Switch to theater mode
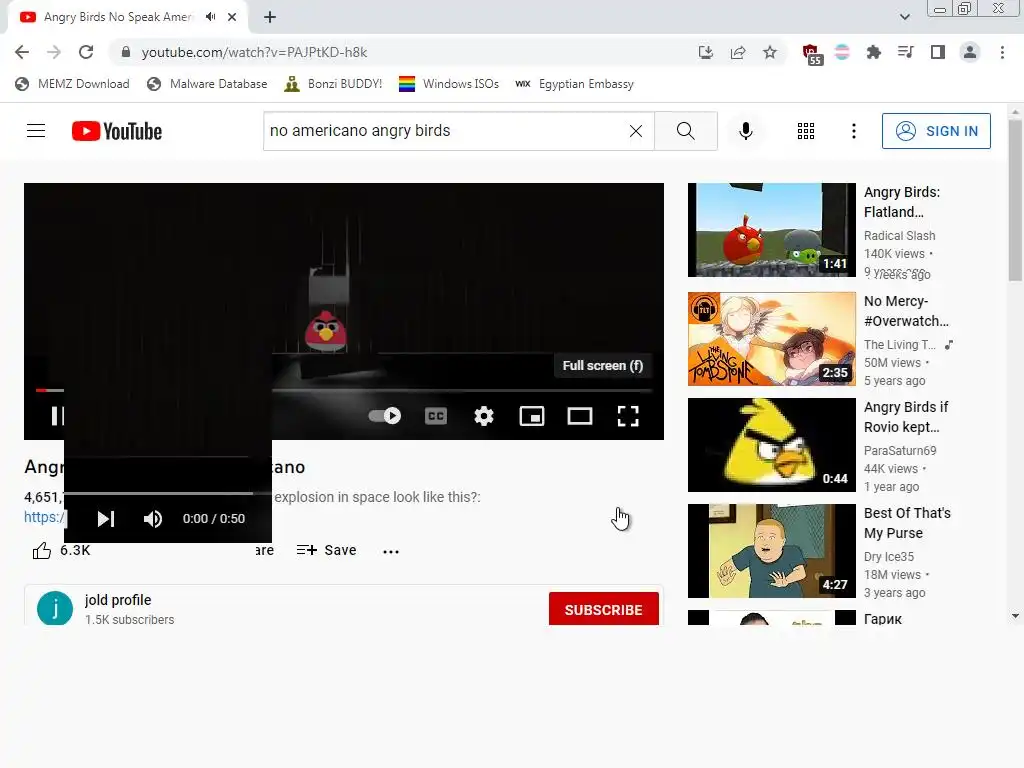1024x768 pixels. pos(580,416)
